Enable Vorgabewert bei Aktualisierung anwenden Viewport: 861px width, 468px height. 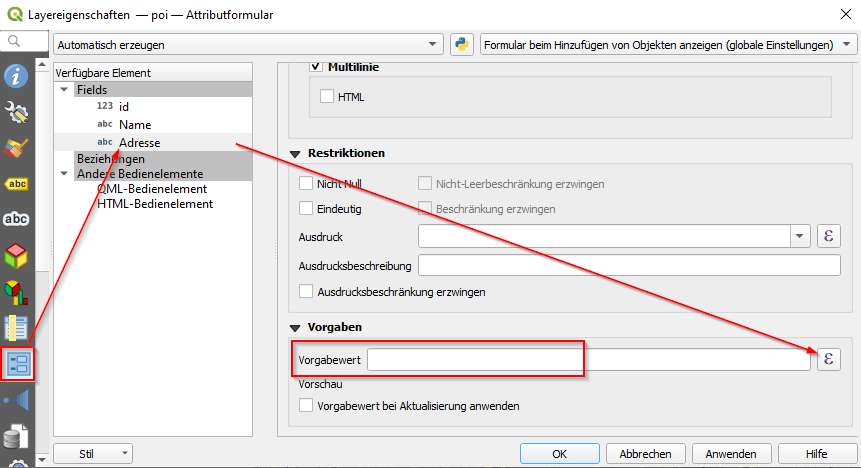[306, 406]
